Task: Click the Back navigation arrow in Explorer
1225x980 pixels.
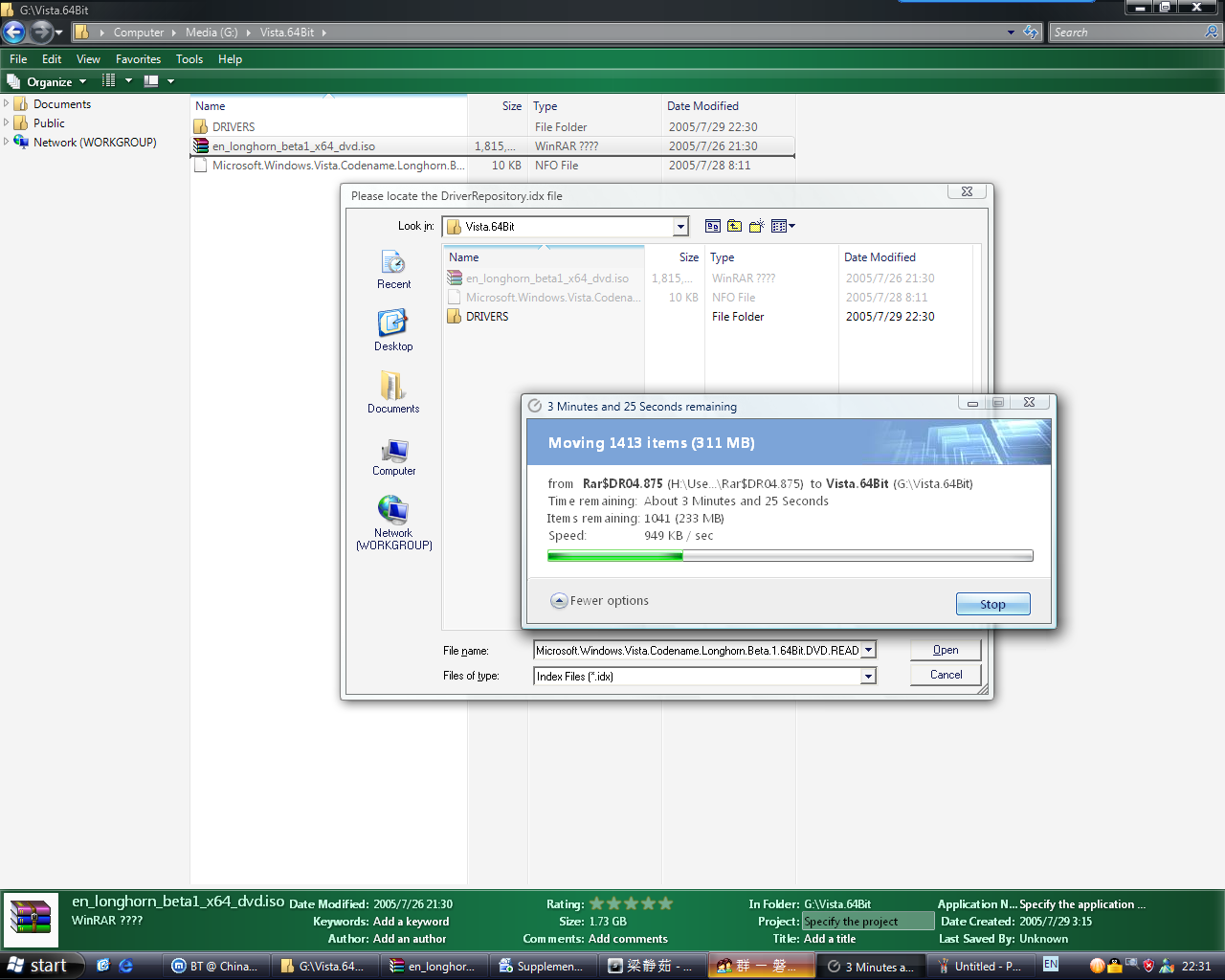Action: point(14,32)
